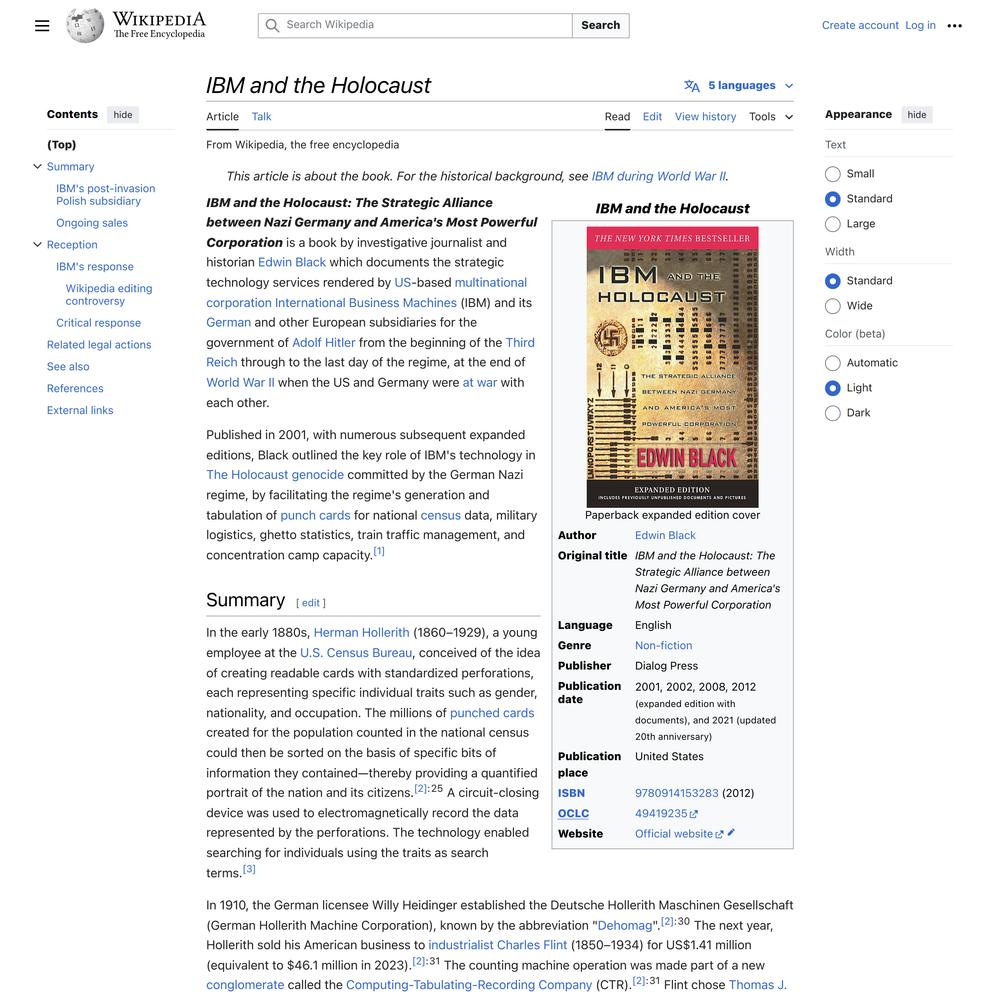
Task: Hide the Contents sidebar
Action: coord(122,115)
